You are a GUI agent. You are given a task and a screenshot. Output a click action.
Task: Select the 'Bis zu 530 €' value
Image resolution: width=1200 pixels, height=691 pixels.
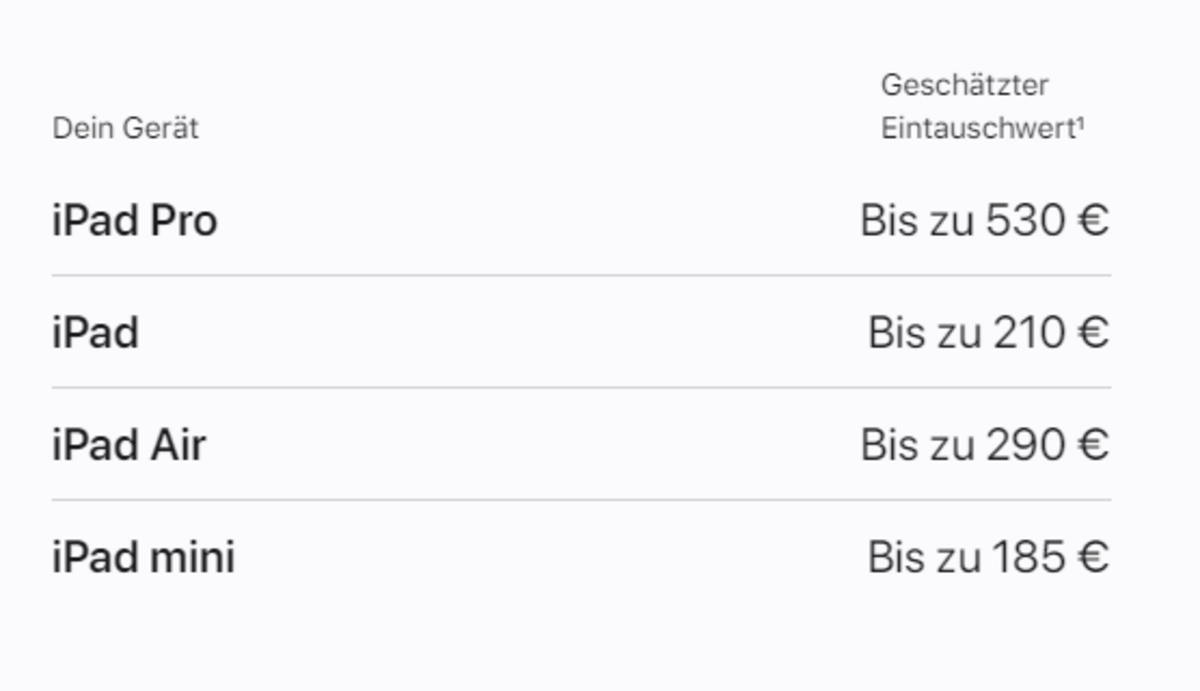click(985, 220)
